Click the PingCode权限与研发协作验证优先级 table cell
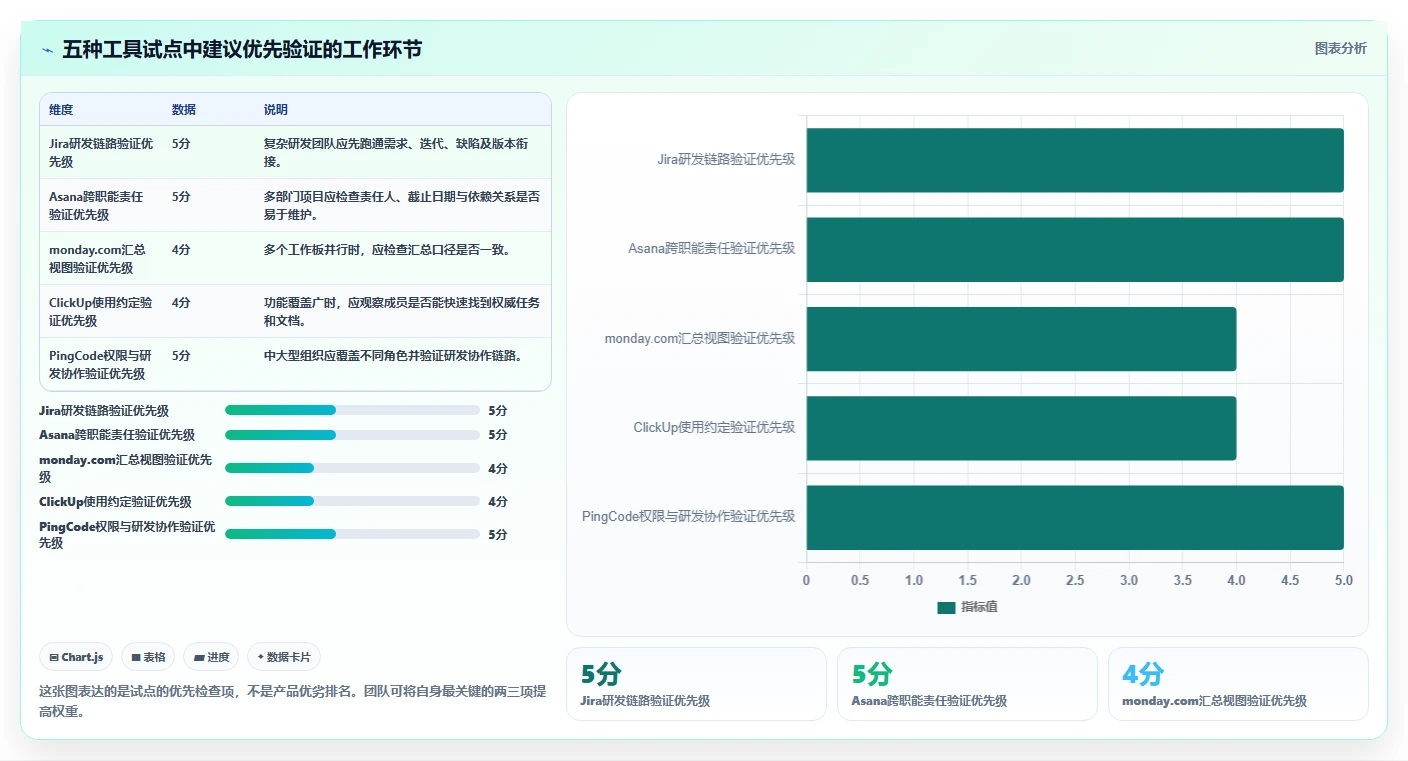Image resolution: width=1408 pixels, height=761 pixels. 100,364
